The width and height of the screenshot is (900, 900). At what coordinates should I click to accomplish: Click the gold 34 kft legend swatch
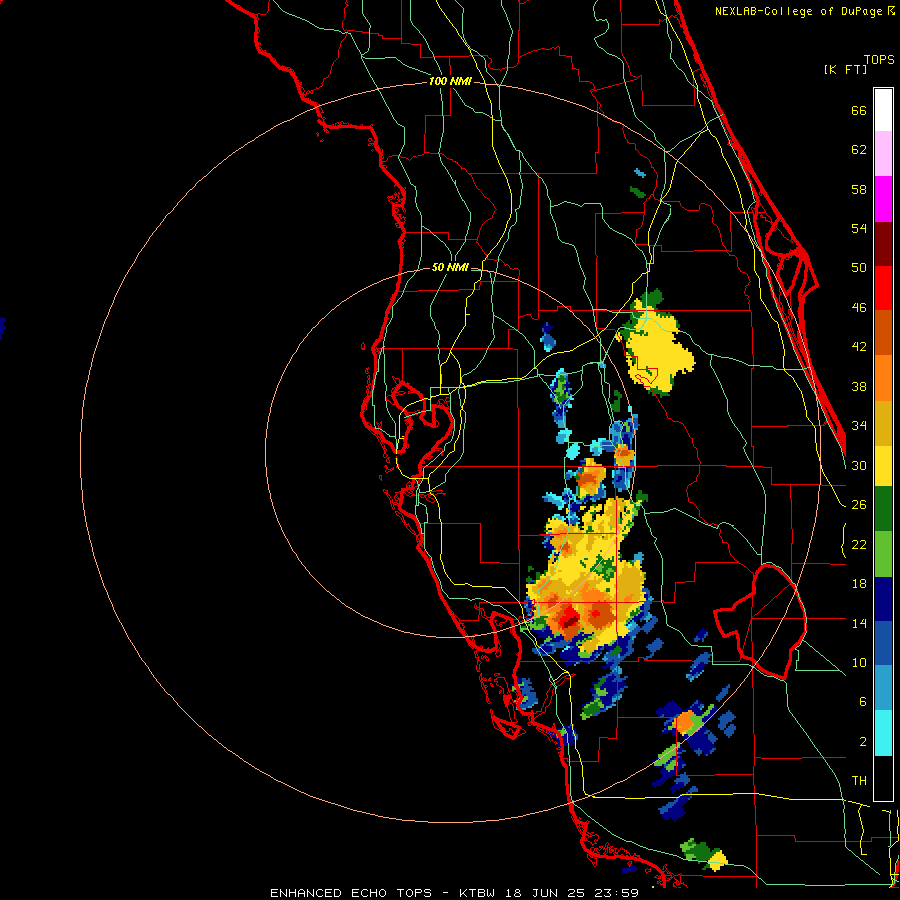click(x=883, y=423)
